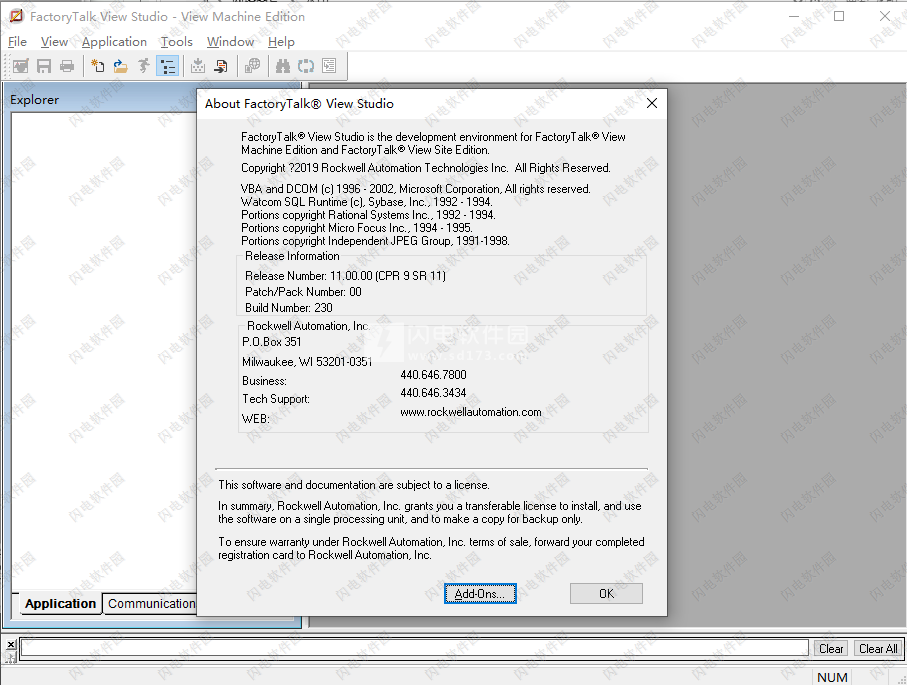Click Tech Support number 440.646.3434
The width and height of the screenshot is (907, 685).
click(433, 393)
